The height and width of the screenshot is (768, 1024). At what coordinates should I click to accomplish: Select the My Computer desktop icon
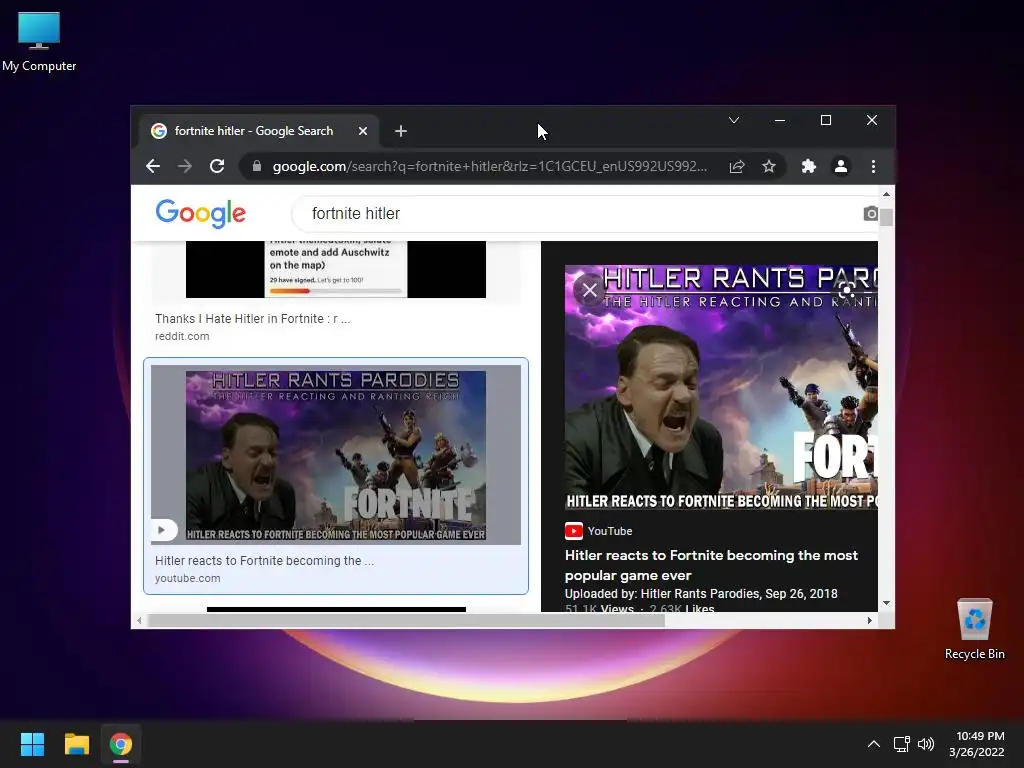pos(39,42)
